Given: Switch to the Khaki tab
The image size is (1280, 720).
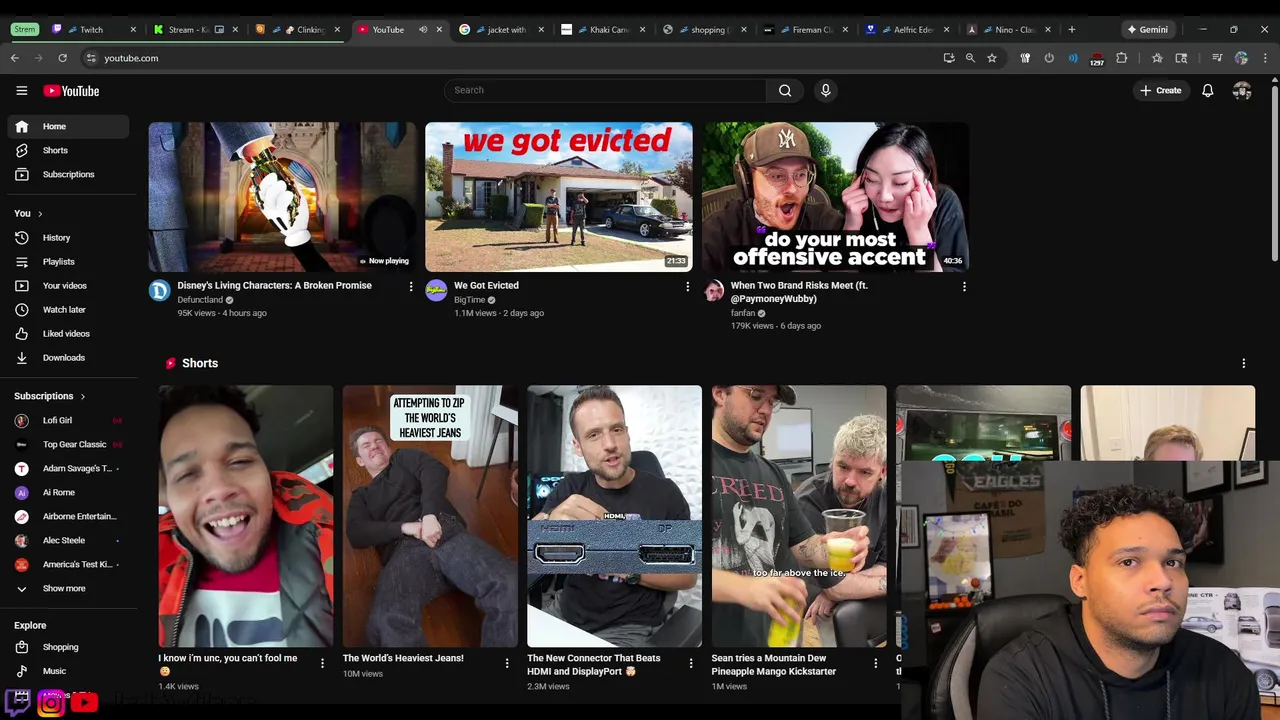Looking at the screenshot, I should [601, 30].
